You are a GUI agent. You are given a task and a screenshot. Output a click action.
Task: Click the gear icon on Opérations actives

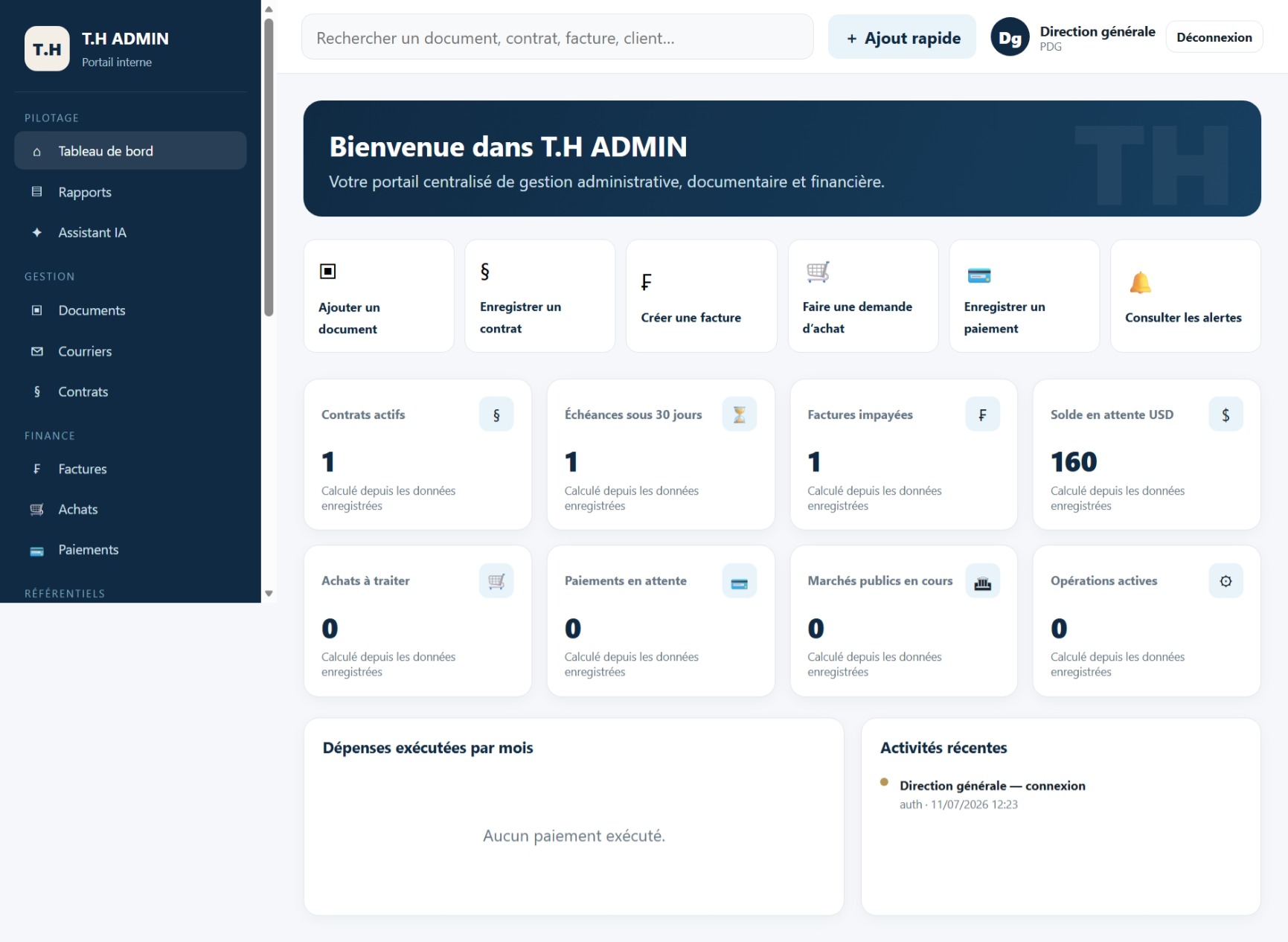(1225, 581)
